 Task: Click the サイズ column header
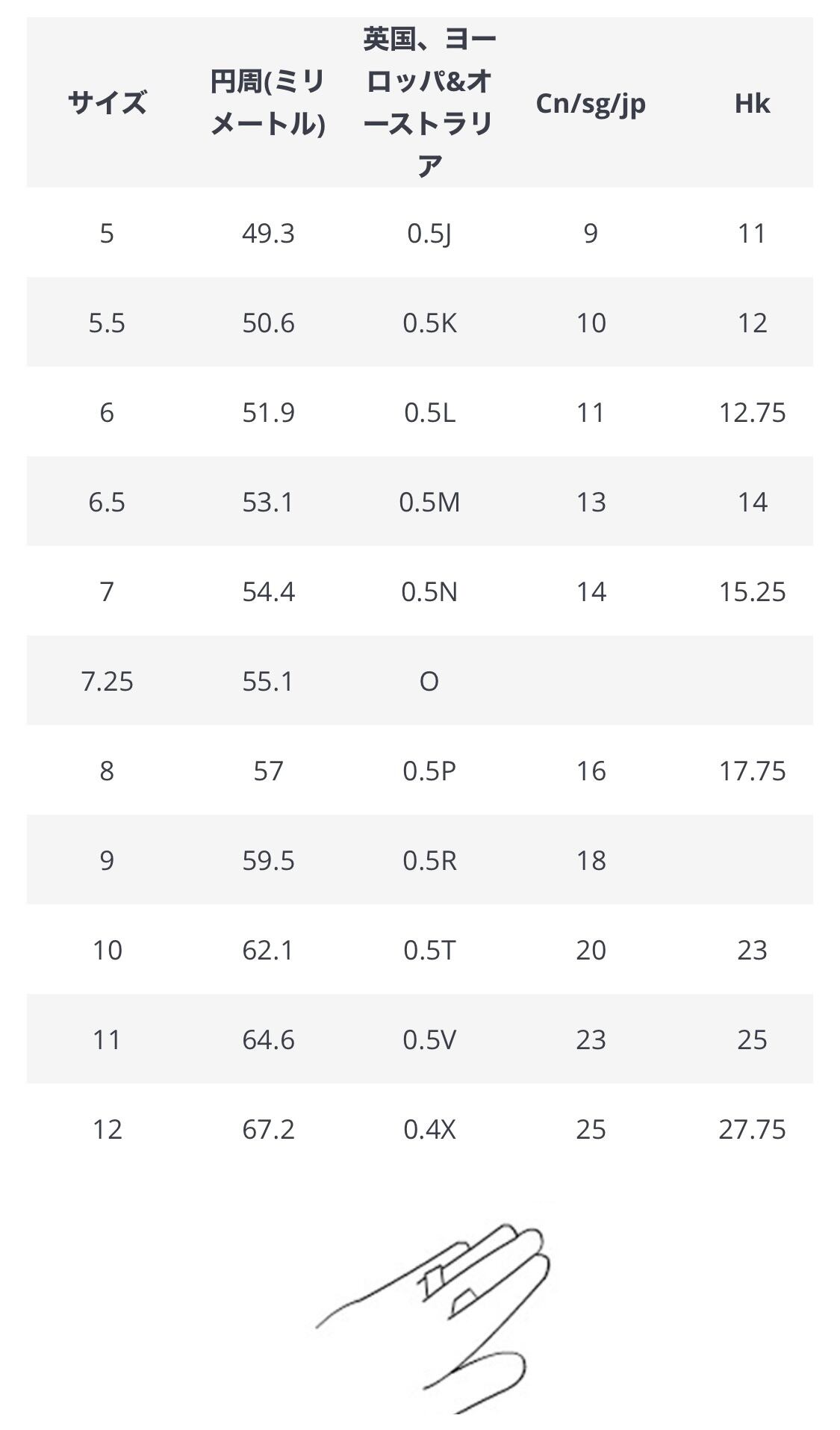107,103
